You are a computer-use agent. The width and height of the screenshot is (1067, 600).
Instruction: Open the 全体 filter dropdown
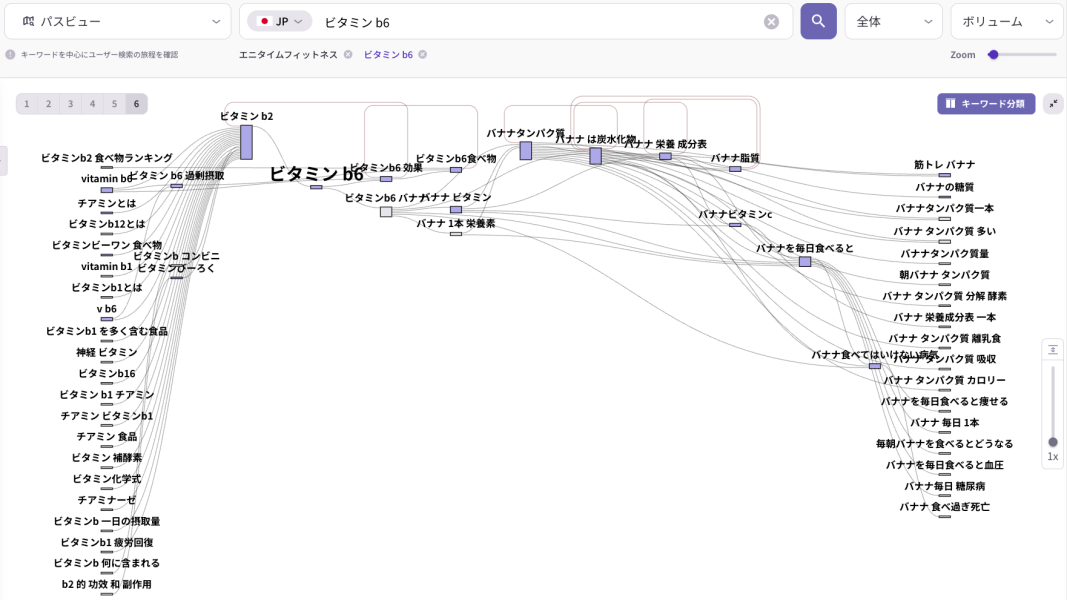[x=893, y=21]
